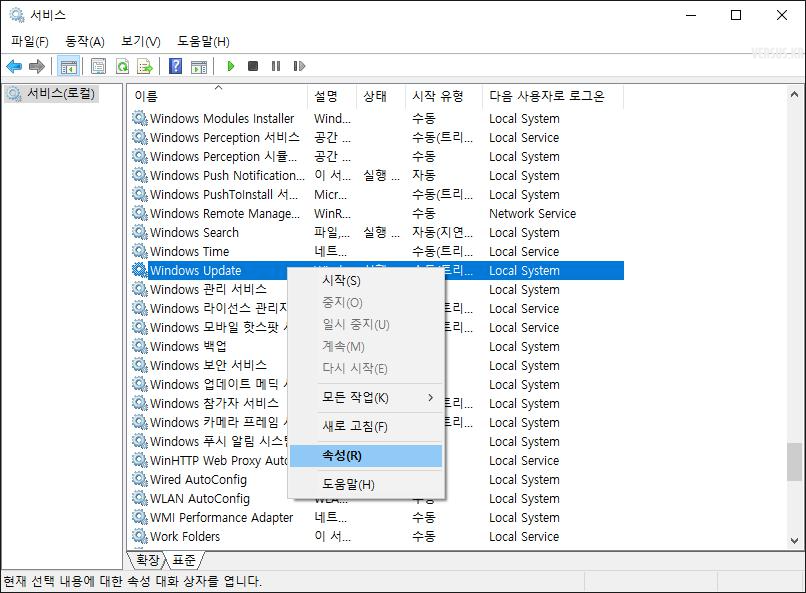Click scrollbar down arrow
Screen dimensions: 806x593
click(794, 541)
